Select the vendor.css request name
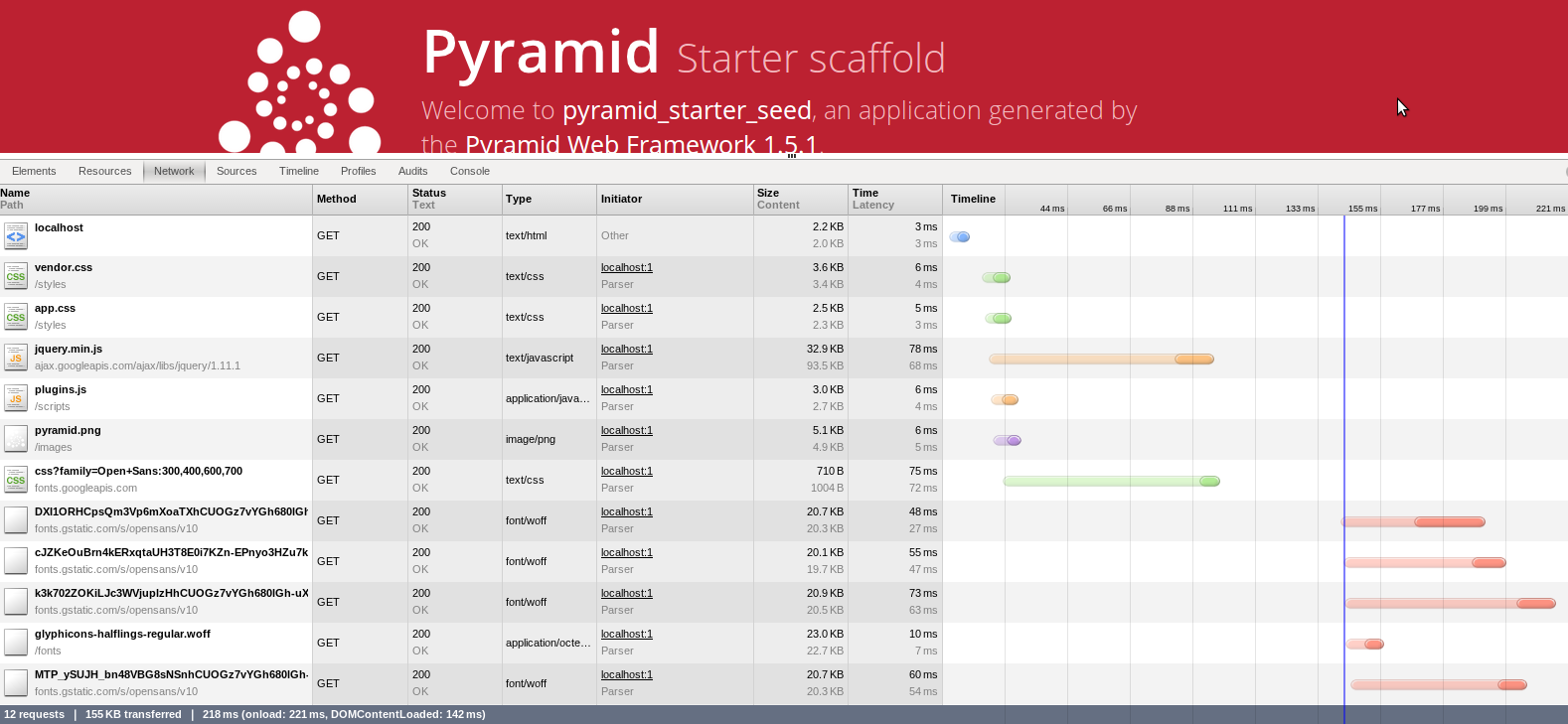This screenshot has height=724, width=1568. (64, 267)
